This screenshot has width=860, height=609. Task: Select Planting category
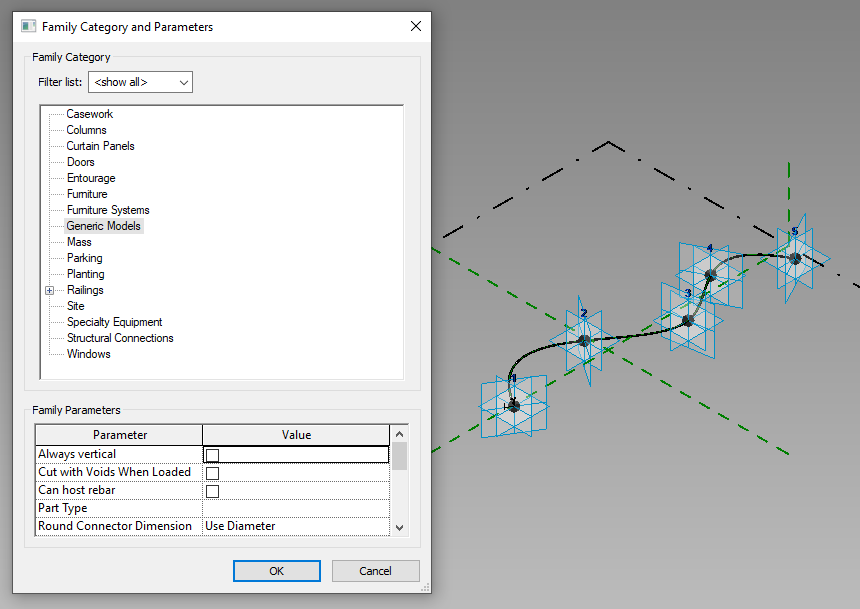[x=86, y=274]
